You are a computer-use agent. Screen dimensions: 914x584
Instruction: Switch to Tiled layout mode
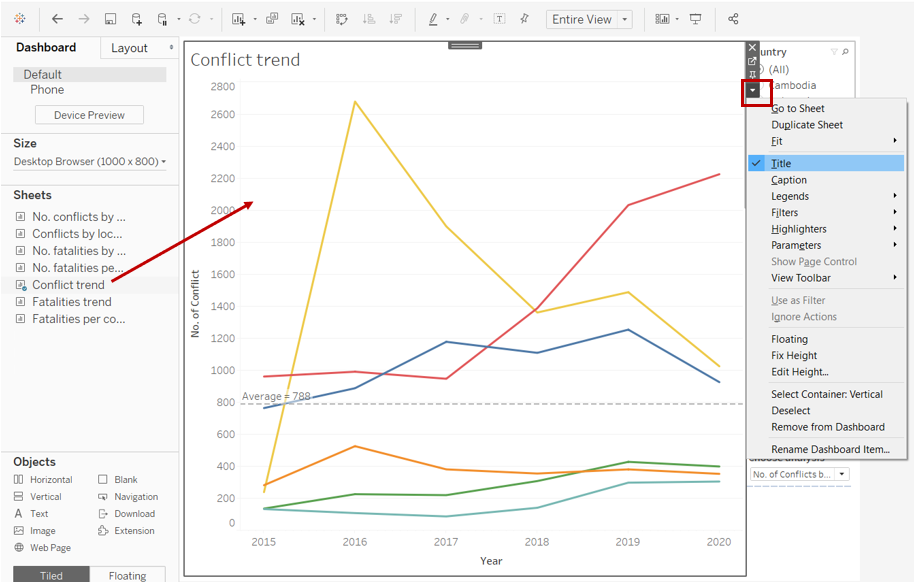tap(51, 575)
